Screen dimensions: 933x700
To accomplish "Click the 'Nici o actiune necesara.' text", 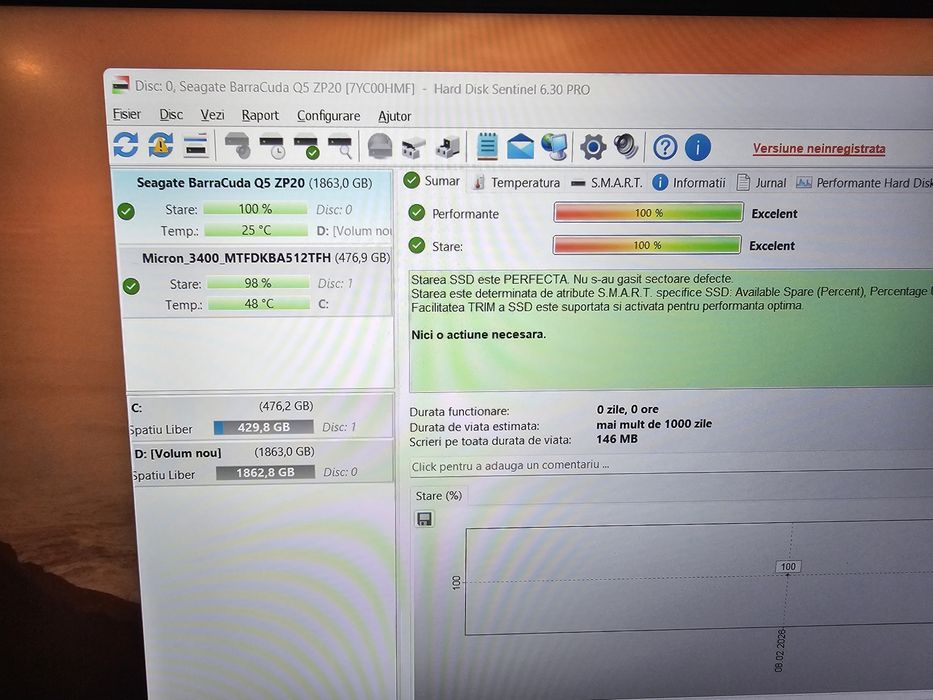I will 478,335.
